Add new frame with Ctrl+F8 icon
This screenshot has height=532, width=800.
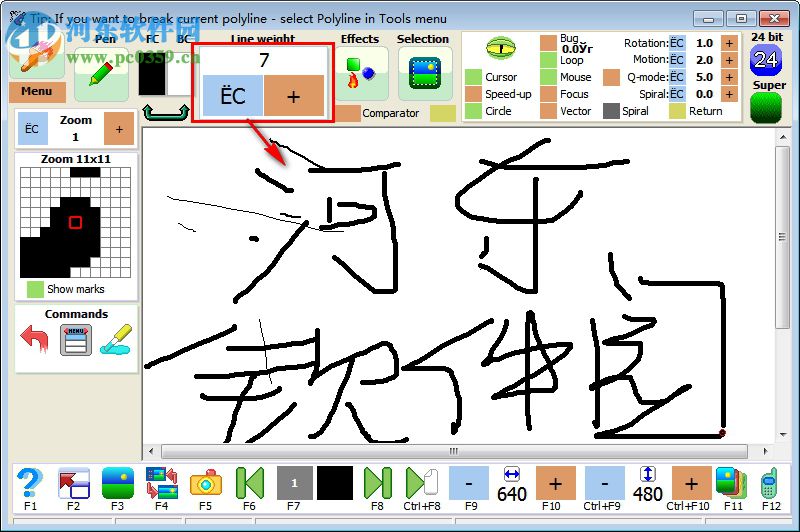(x=422, y=483)
